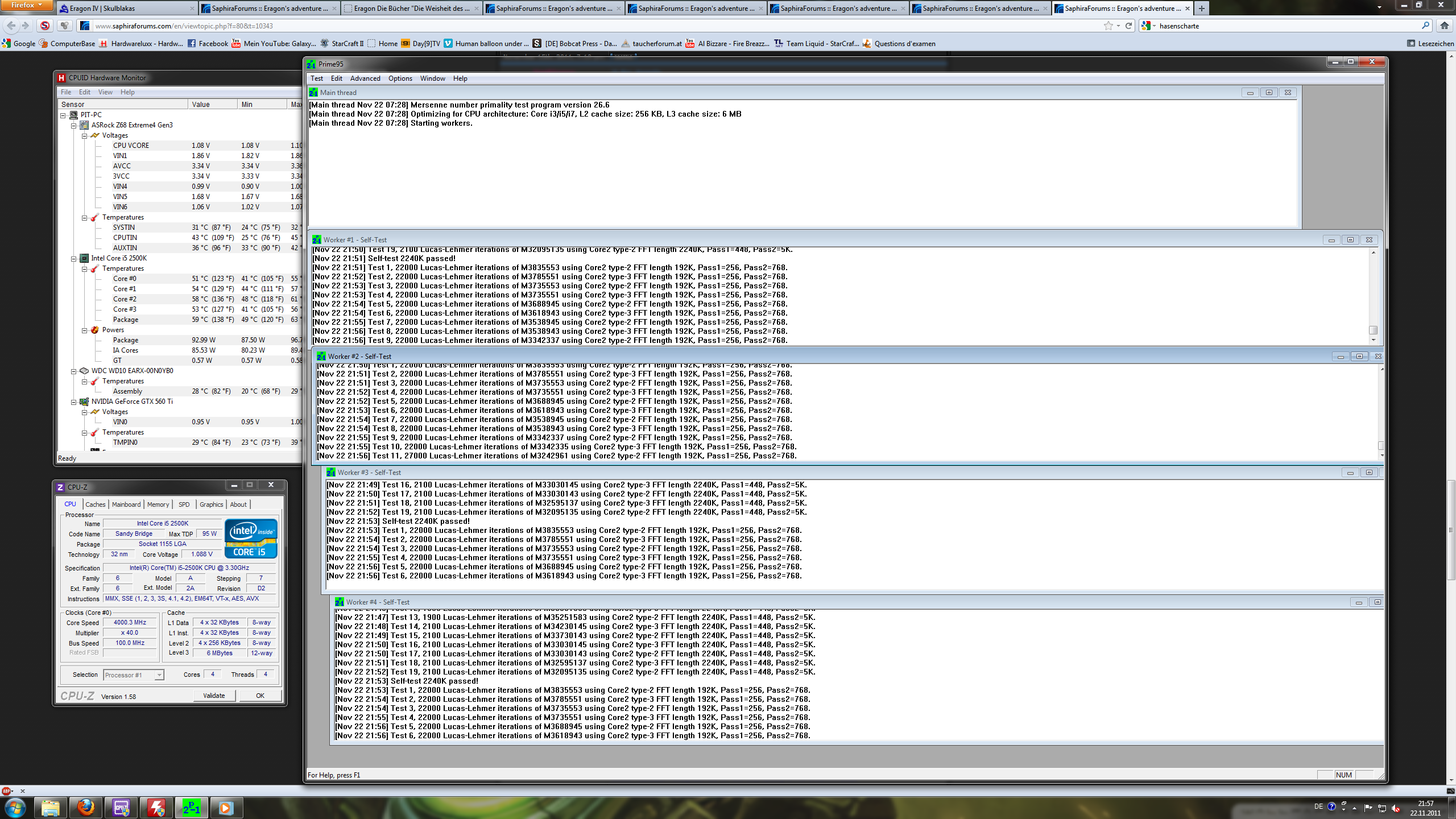
Task: Collapse the Voltages node under ASRock board
Action: click(x=84, y=135)
